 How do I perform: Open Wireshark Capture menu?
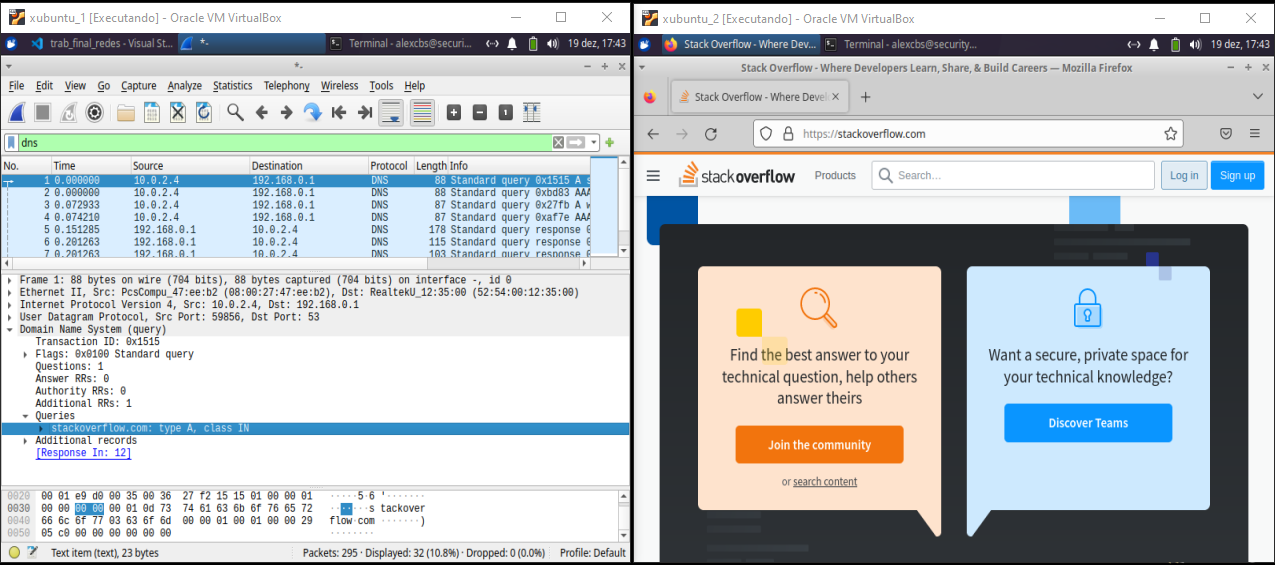[x=139, y=86]
